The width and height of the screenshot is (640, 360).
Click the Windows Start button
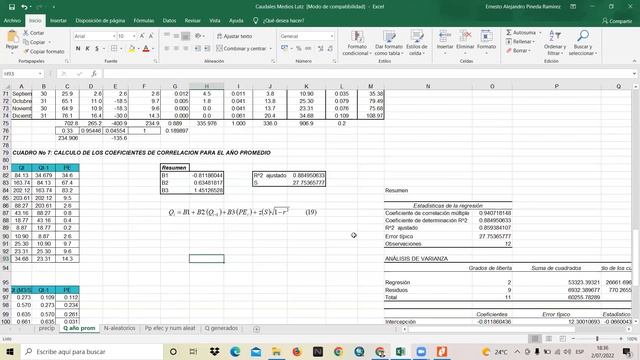click(10, 351)
